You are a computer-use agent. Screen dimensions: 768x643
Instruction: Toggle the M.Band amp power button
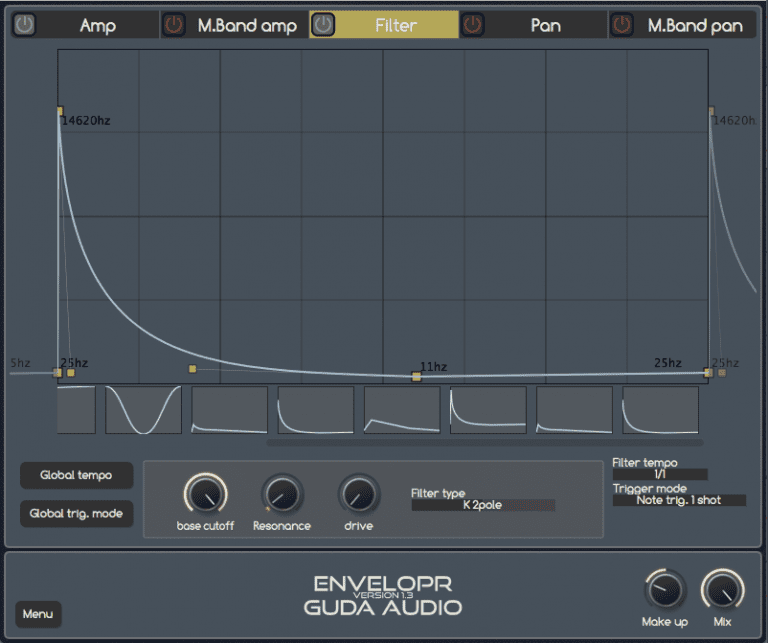click(173, 24)
